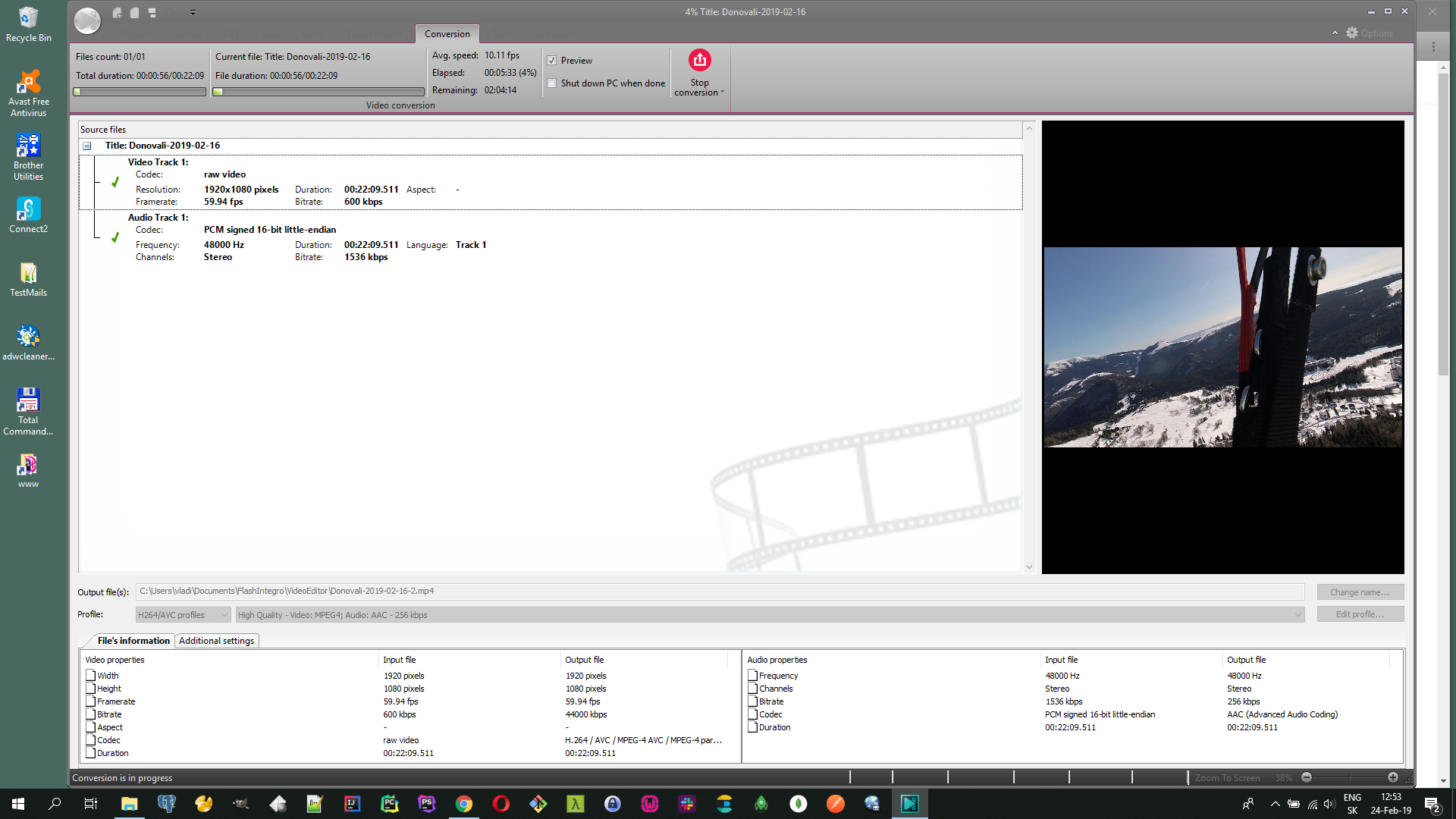1456x819 pixels.
Task: Open the quick access toolbar customize arrow
Action: click(193, 12)
